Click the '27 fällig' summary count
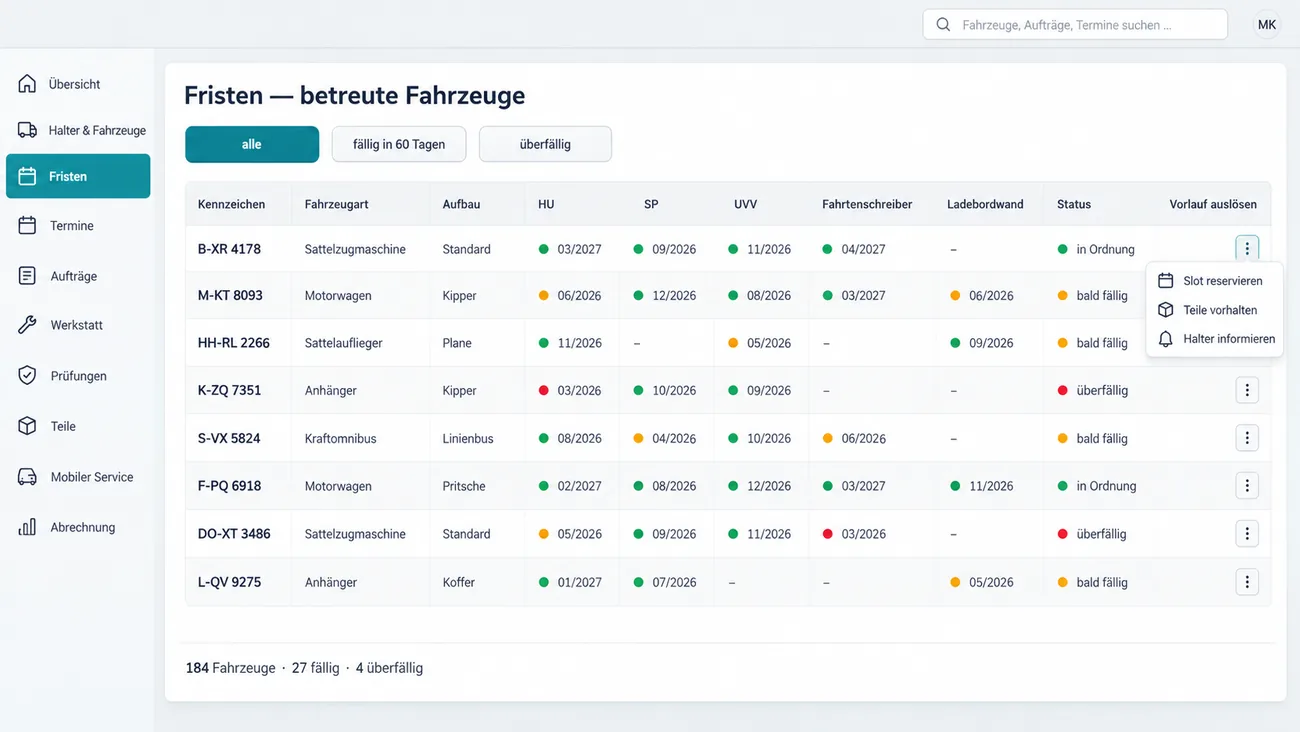This screenshot has width=1300, height=732. (315, 668)
